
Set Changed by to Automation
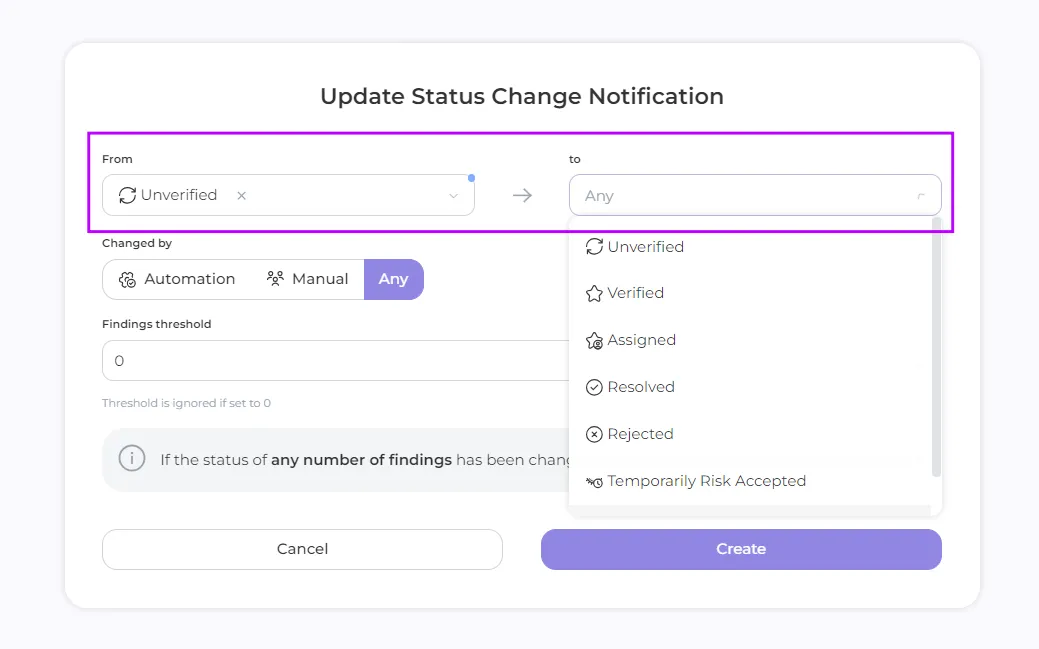pyautogui.click(x=177, y=279)
